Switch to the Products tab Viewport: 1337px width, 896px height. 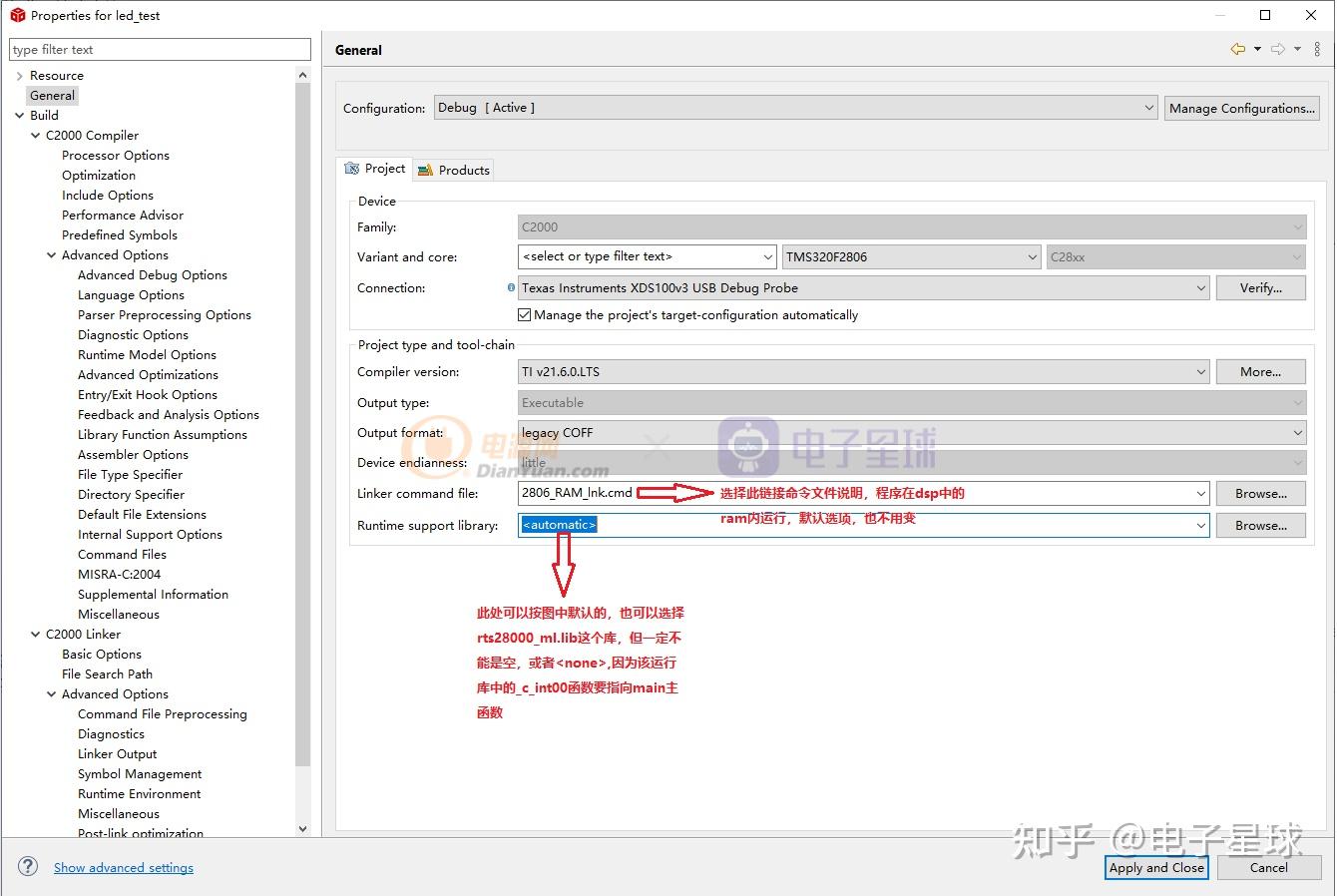point(462,170)
